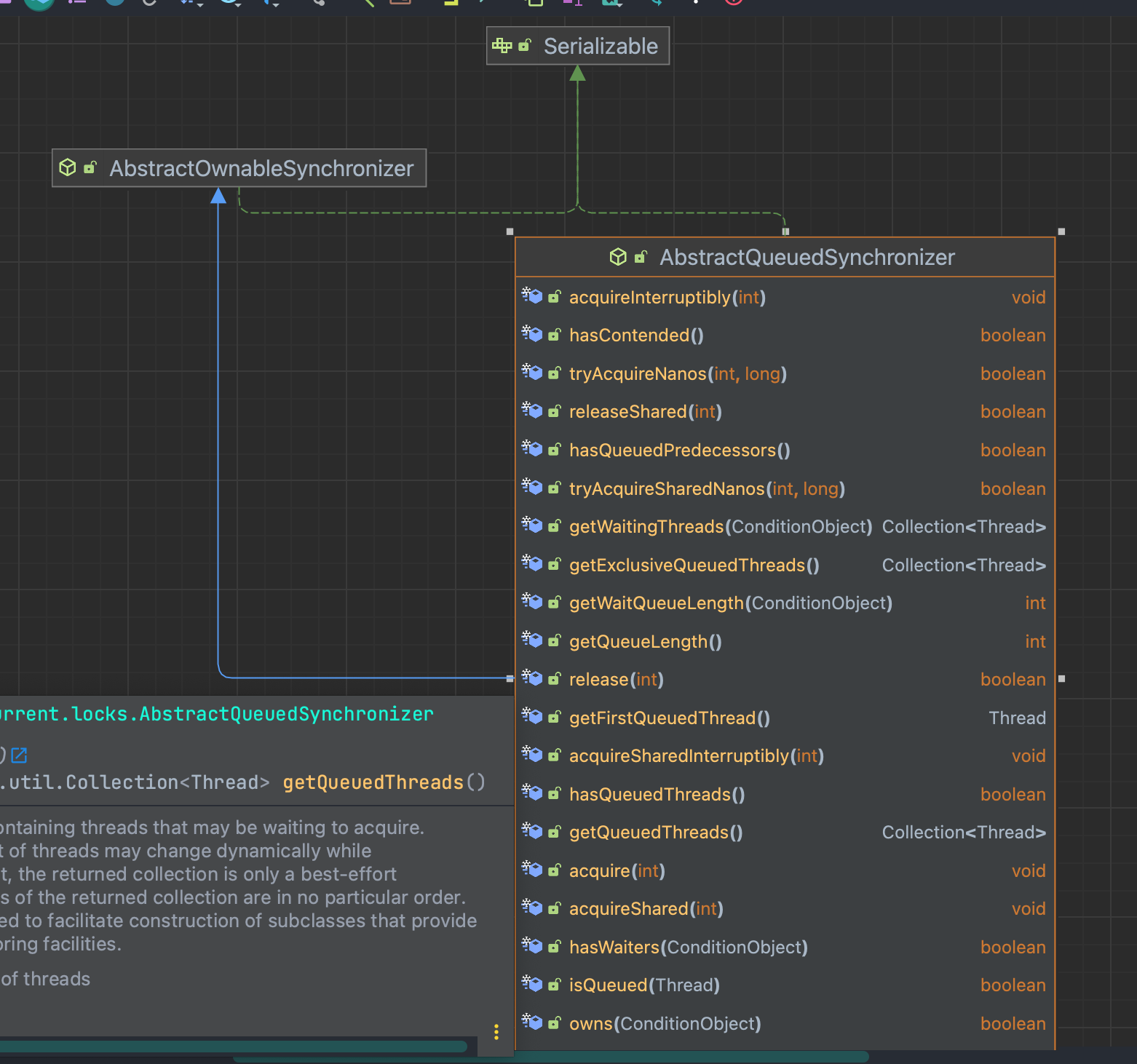Select the hasQueuedPredecessors() method row
The width and height of the screenshot is (1137, 1064).
[x=679, y=450]
